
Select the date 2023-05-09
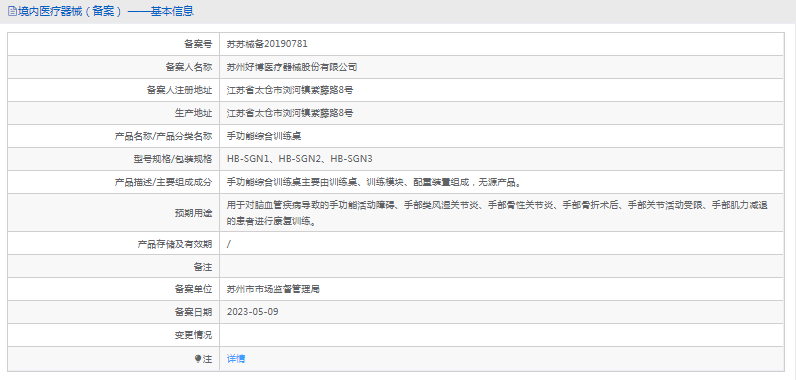(x=252, y=312)
